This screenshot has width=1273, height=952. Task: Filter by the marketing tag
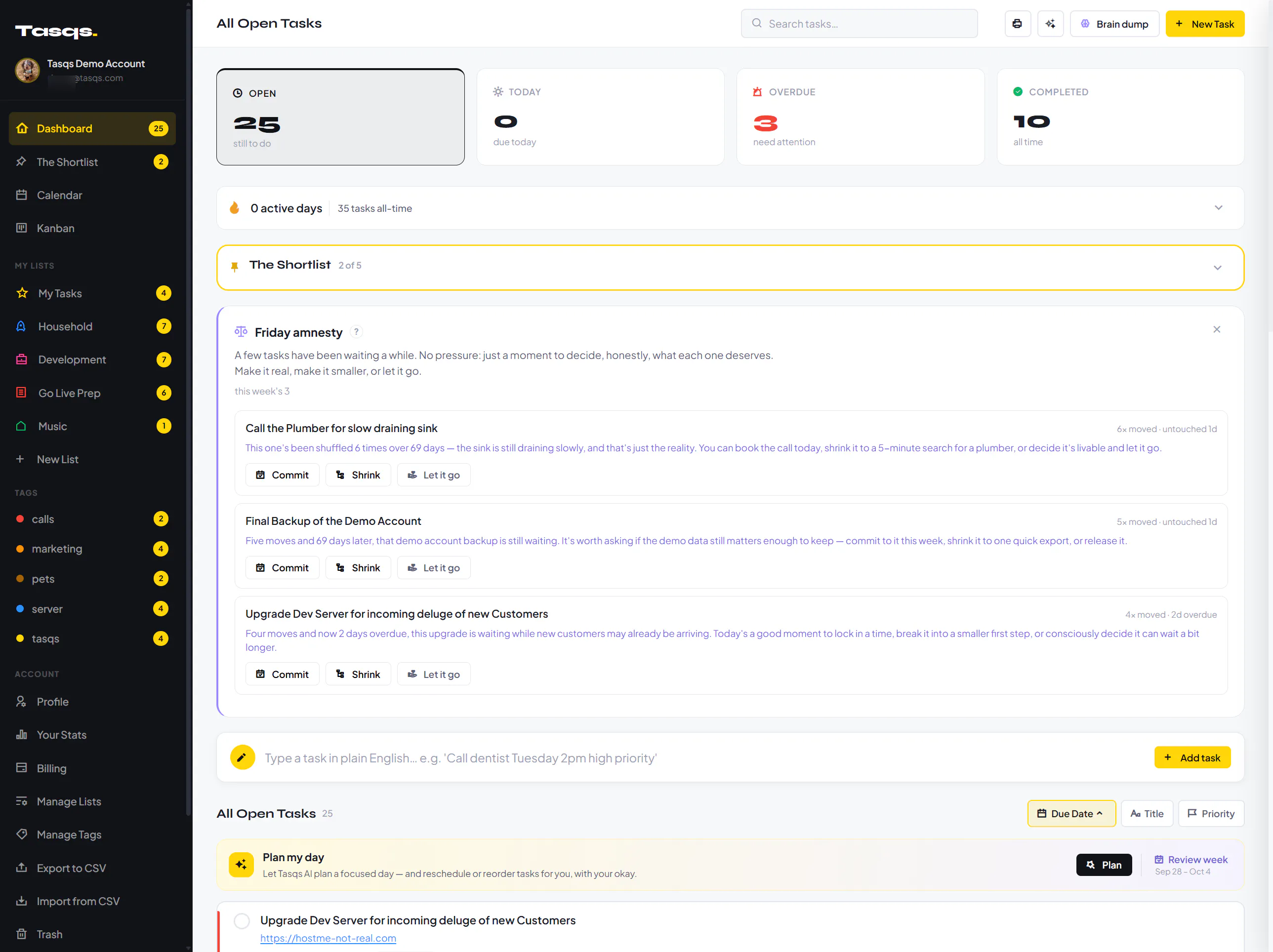(92, 549)
